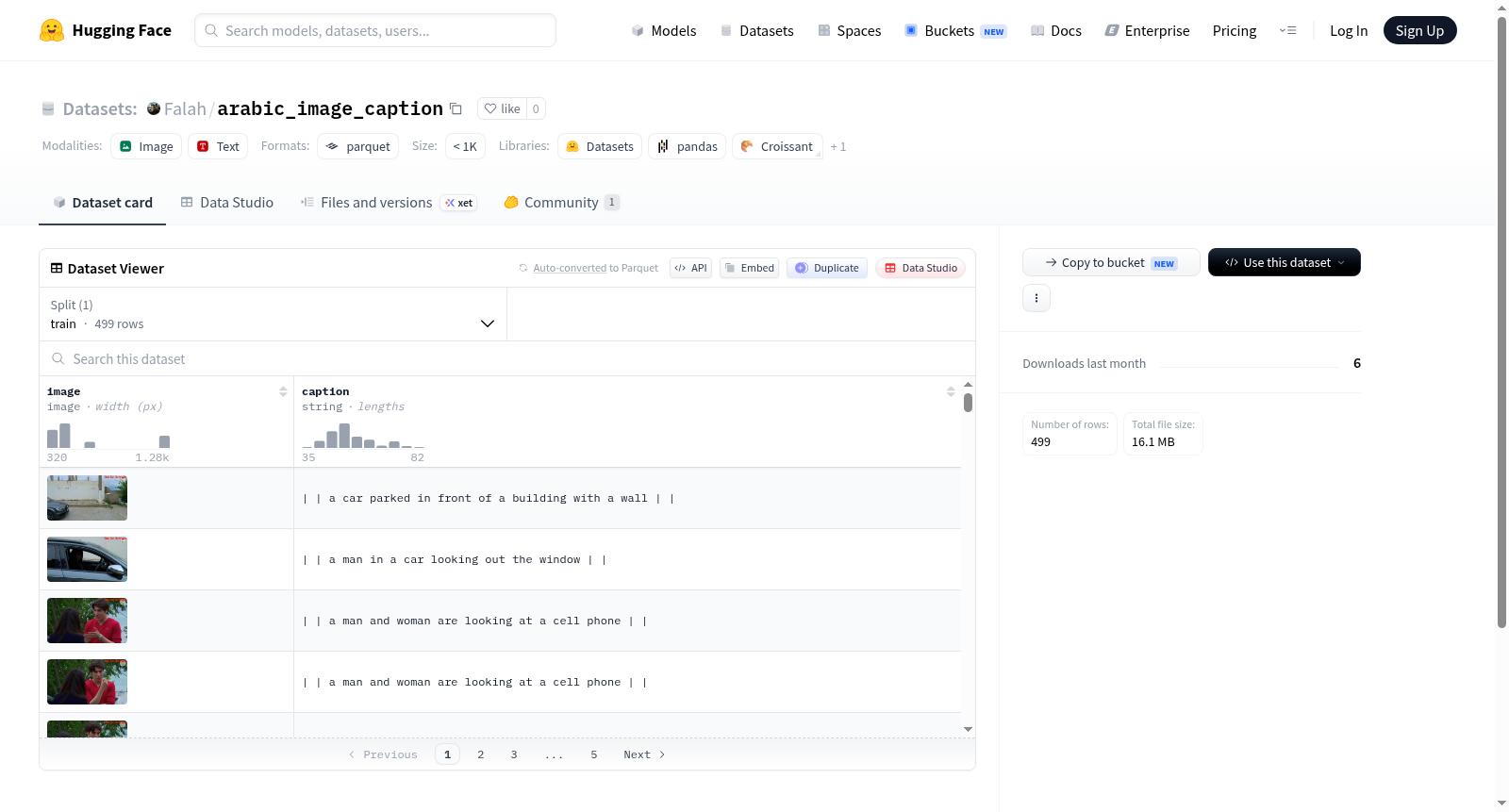The height and width of the screenshot is (812, 1509).
Task: Open Enterprise in top navigation
Action: pos(1147,30)
